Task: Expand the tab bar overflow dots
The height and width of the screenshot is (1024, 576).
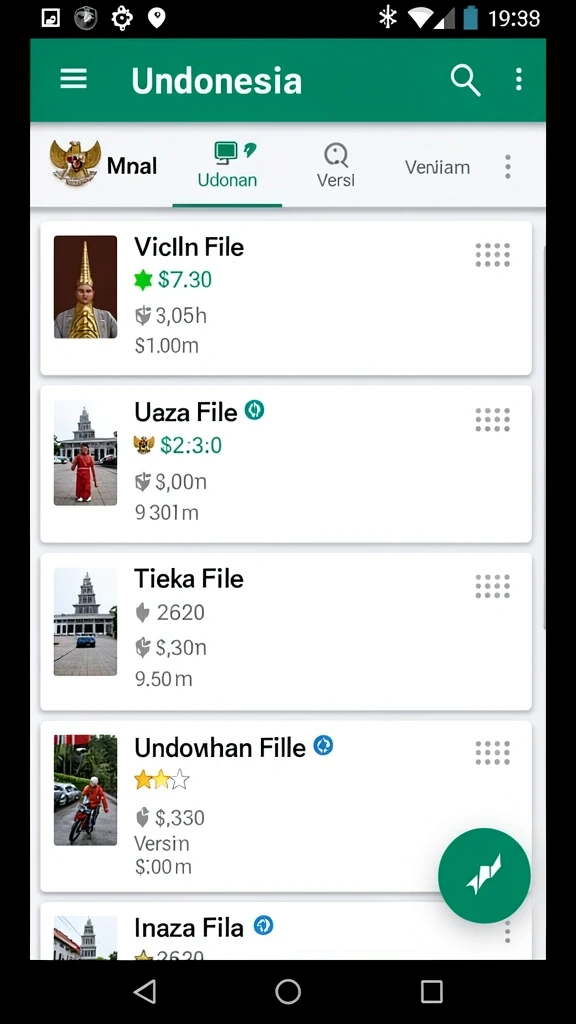Action: coord(507,167)
